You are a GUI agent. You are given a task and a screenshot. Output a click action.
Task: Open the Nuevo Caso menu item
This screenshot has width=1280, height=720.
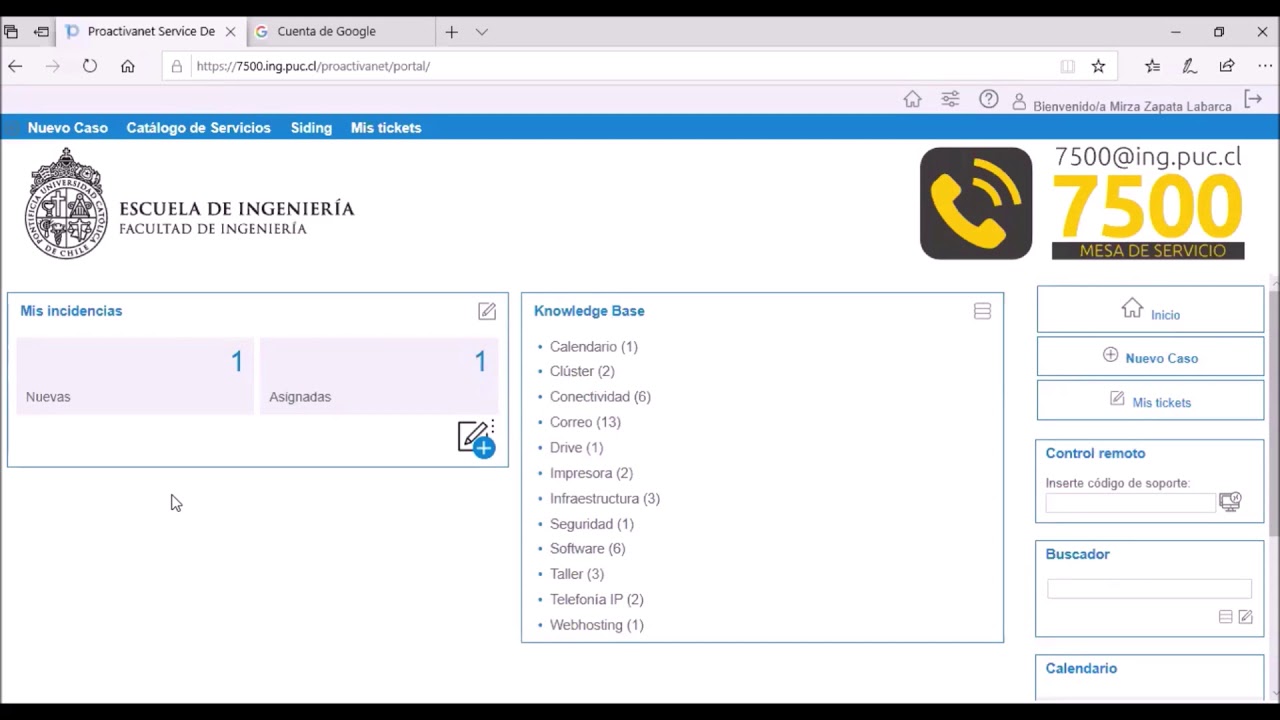67,128
